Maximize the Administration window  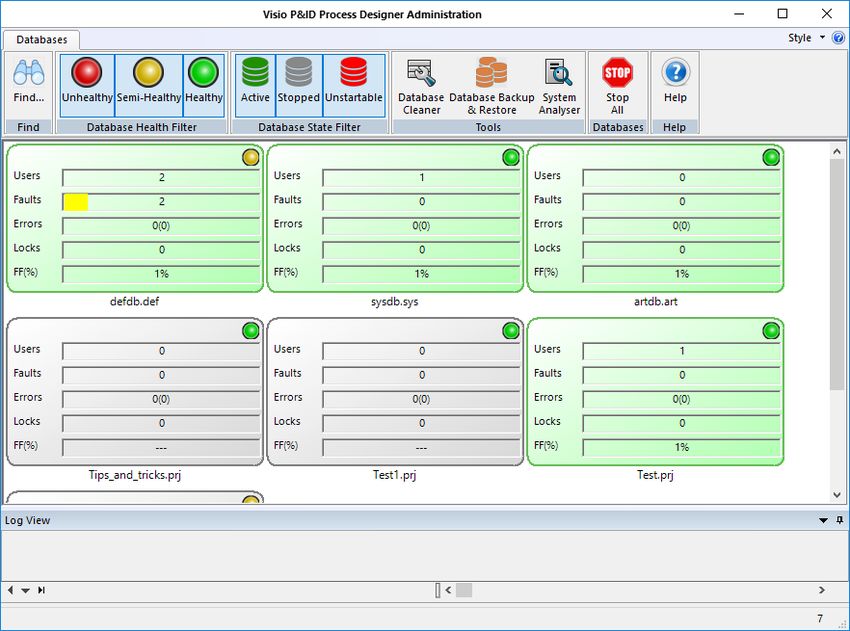[x=782, y=14]
